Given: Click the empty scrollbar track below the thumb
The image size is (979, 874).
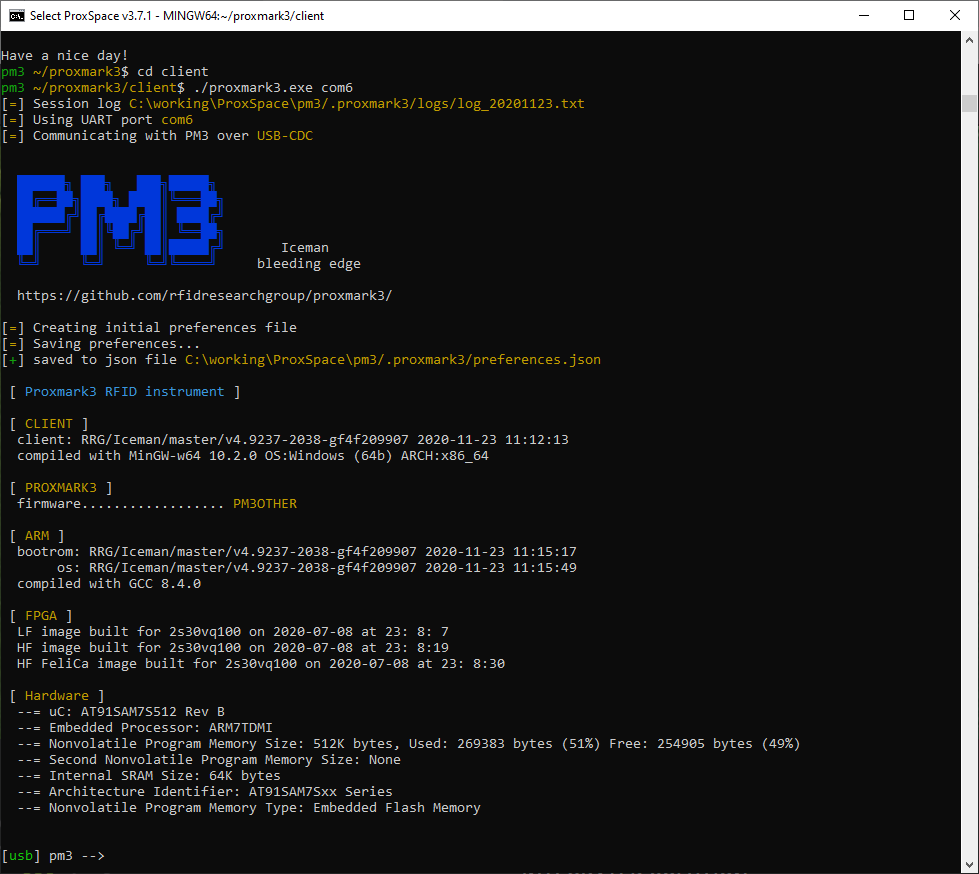Looking at the screenshot, I should click(x=969, y=500).
